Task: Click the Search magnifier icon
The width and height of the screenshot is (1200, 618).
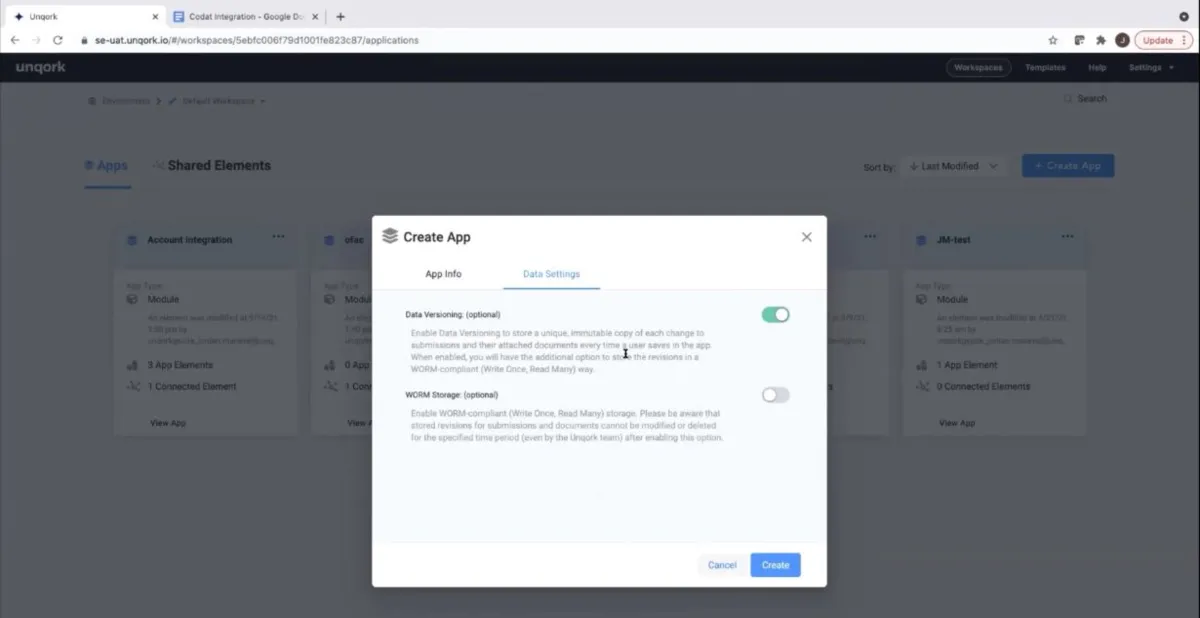Action: pyautogui.click(x=1068, y=98)
